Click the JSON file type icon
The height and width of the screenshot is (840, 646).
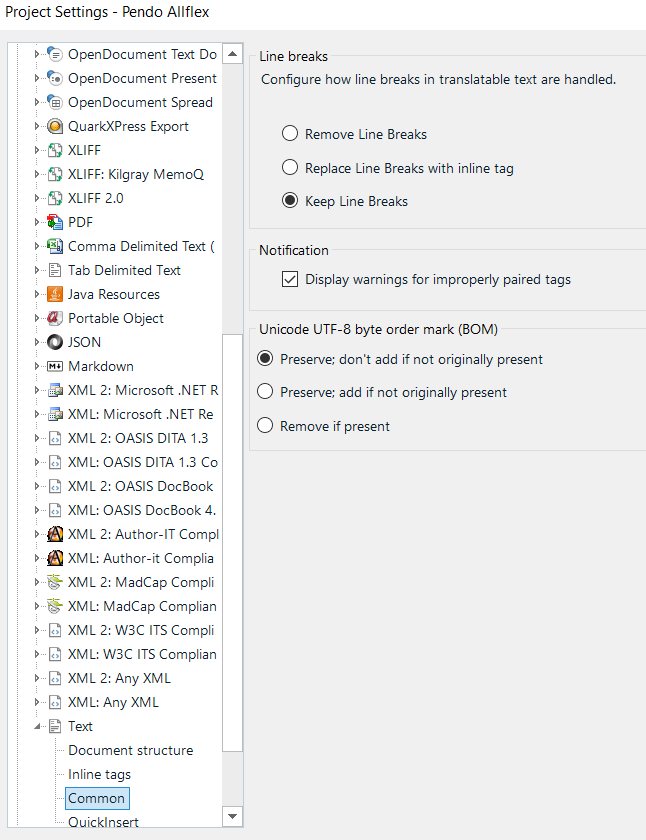55,342
